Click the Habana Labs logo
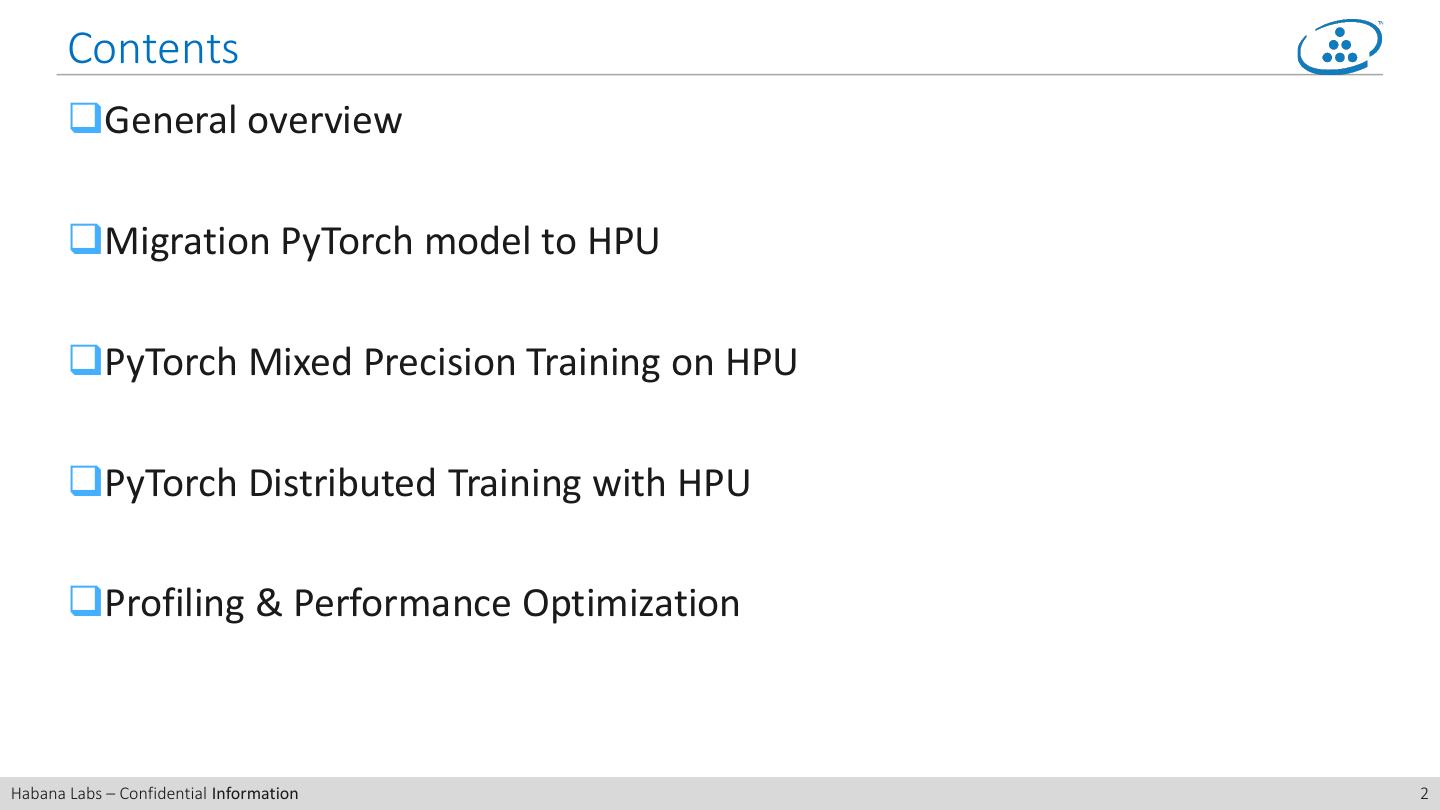Screen dimensions: 1440x810 point(1340,46)
